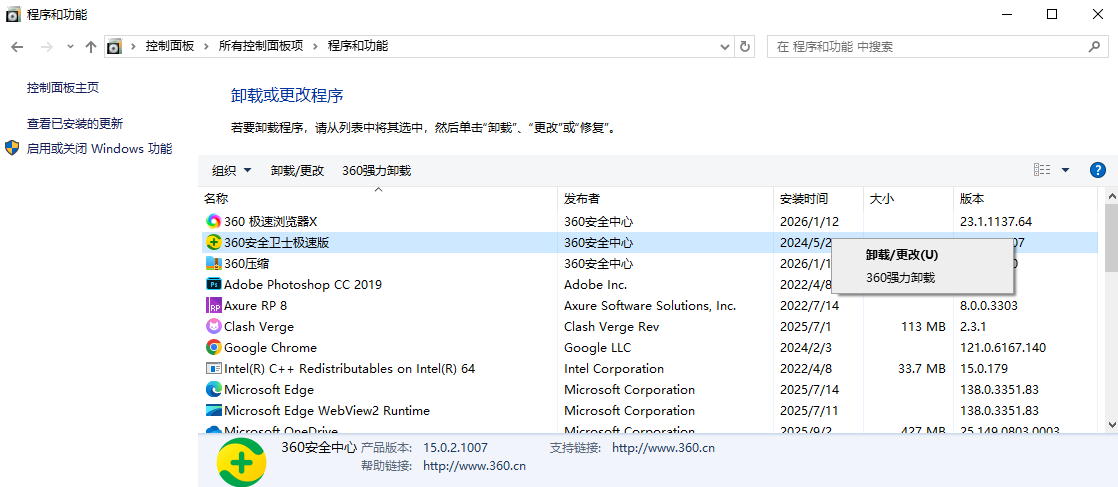
Task: Expand the view options dropdown arrow
Action: pos(1065,170)
